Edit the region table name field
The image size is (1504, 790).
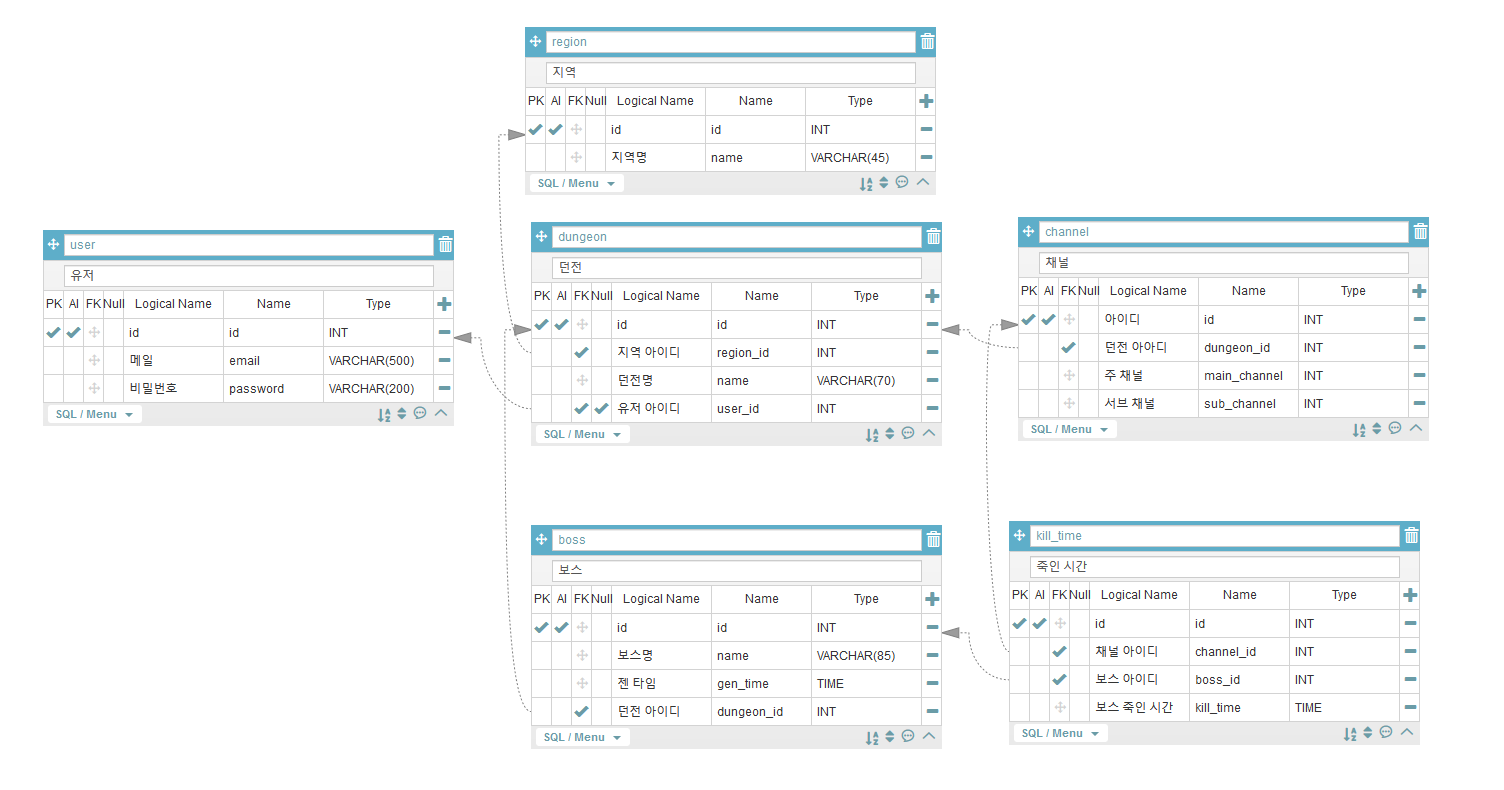[731, 42]
